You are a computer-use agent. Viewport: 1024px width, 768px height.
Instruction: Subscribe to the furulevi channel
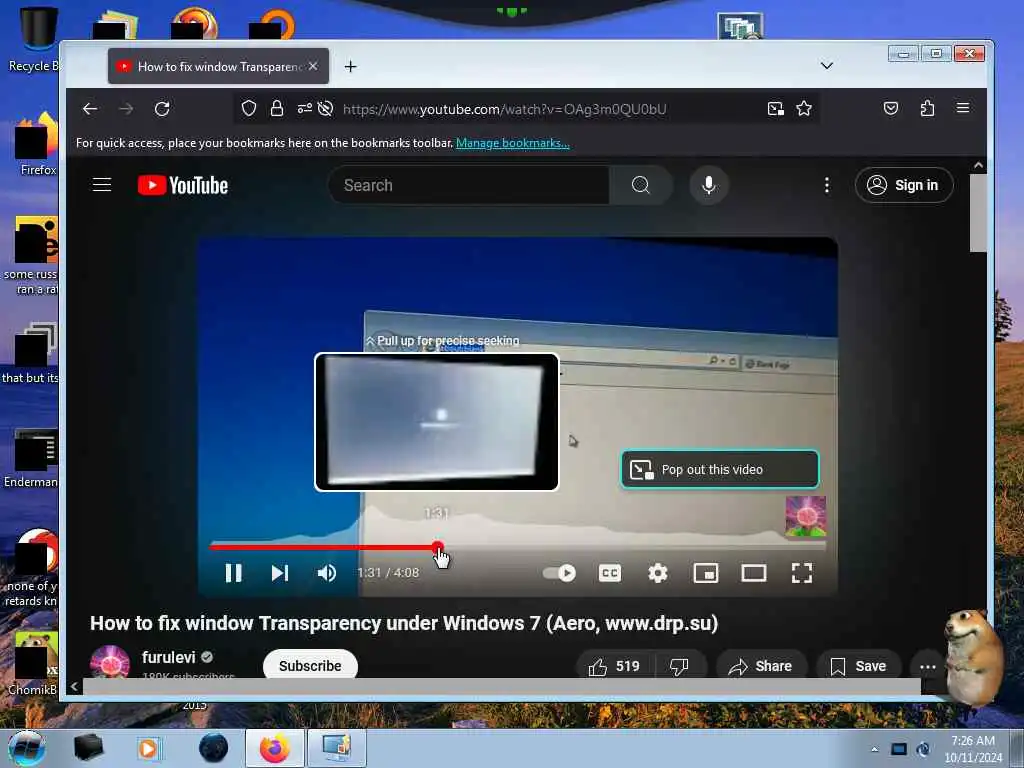pos(310,665)
